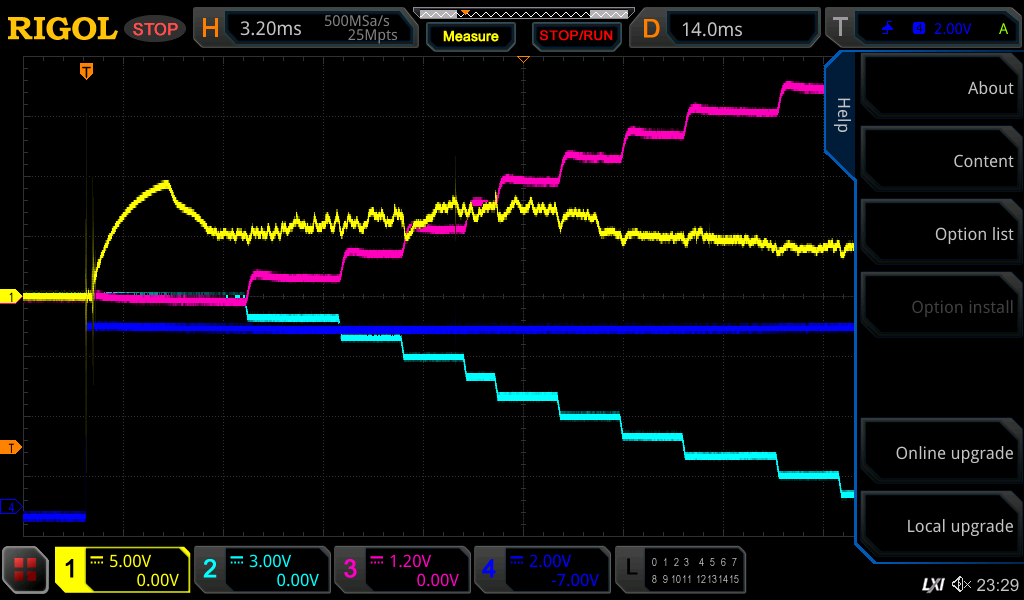Click the blue channel 4 ground marker
This screenshot has height=600, width=1024.
click(x=13, y=508)
